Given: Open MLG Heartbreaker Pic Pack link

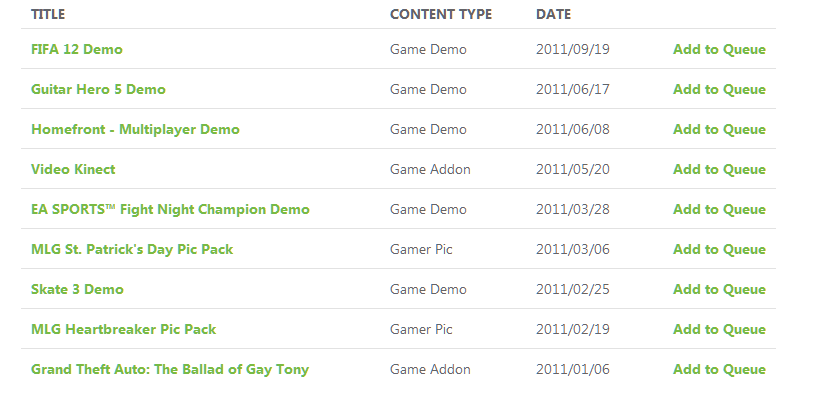Looking at the screenshot, I should tap(123, 330).
